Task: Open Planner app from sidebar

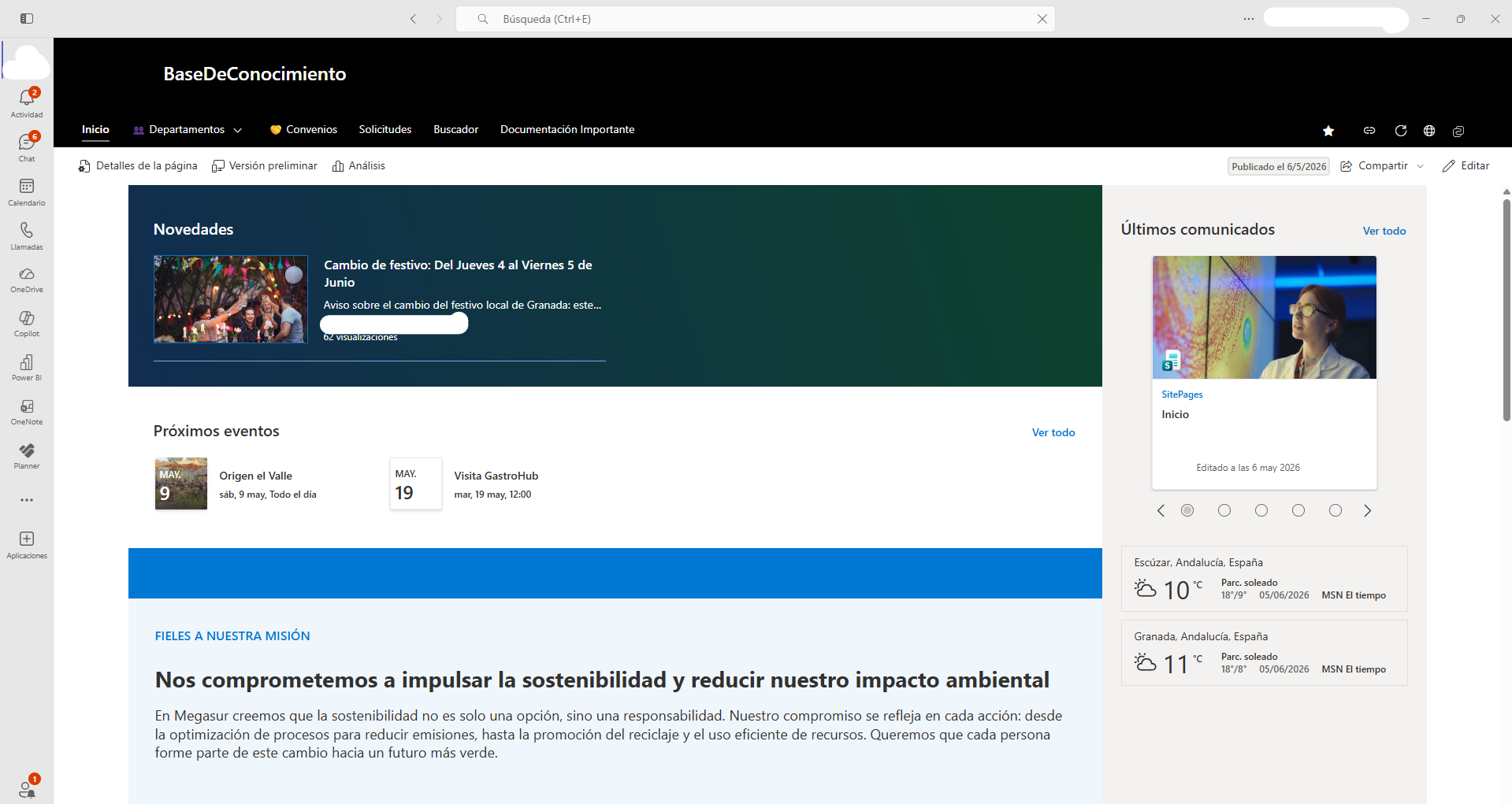Action: [x=27, y=455]
